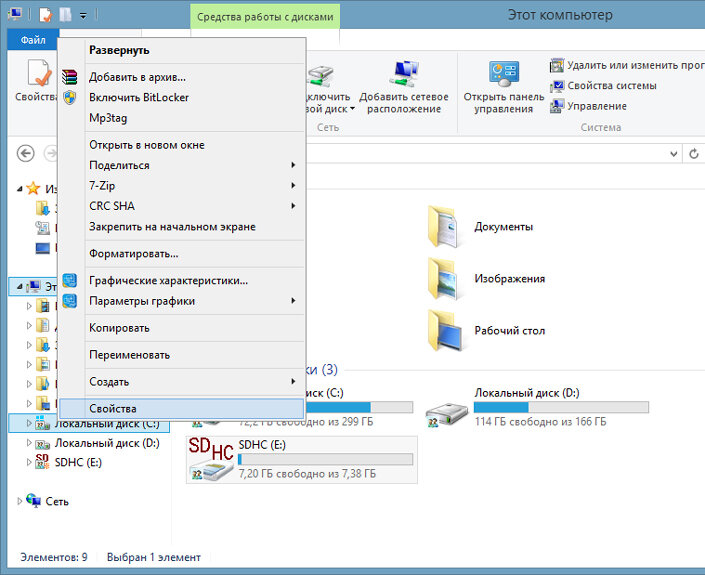The height and width of the screenshot is (575, 705).
Task: Select Свойства at context menu bottom
Action: (182, 409)
